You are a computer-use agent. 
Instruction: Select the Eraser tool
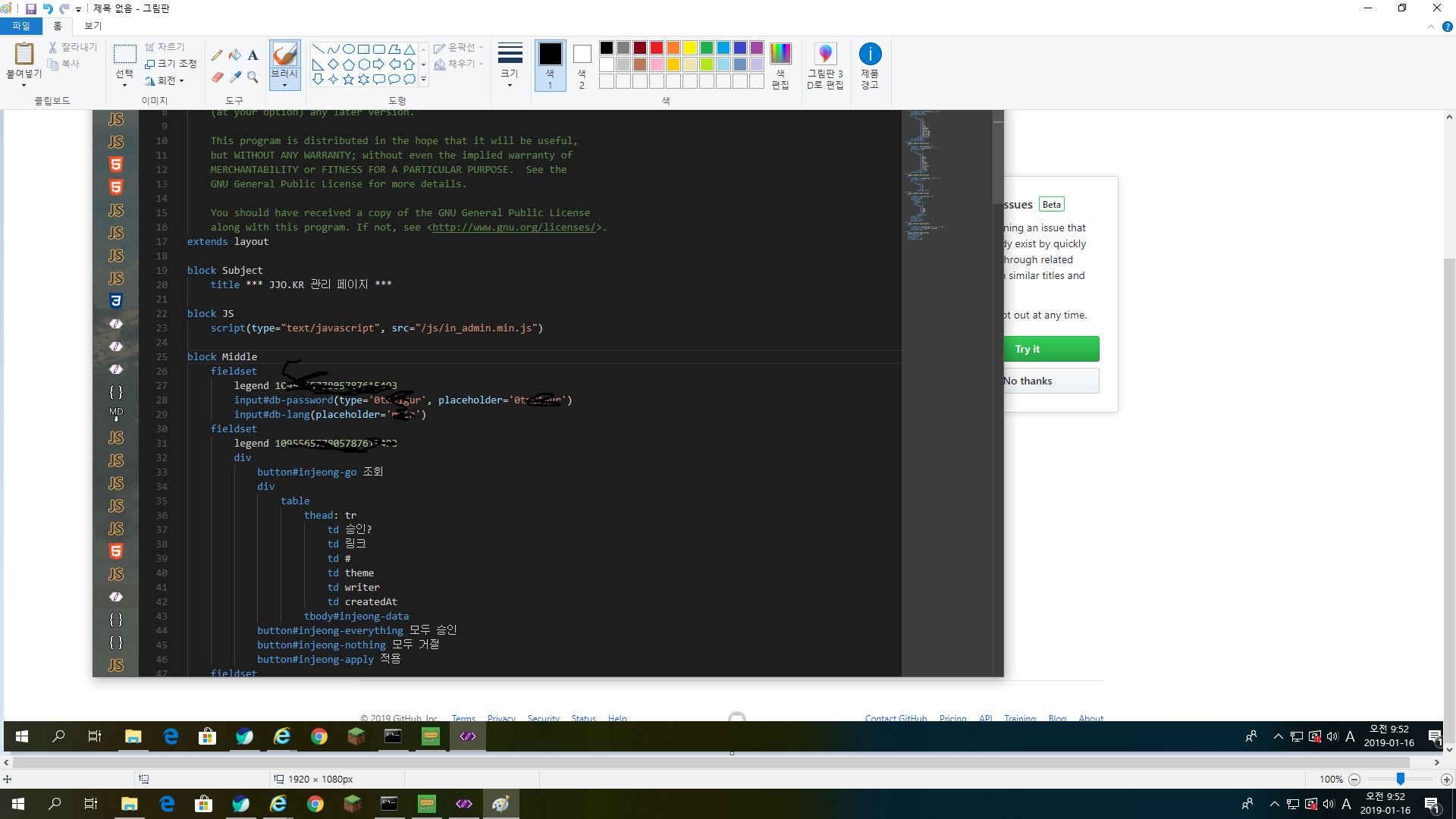coord(218,77)
